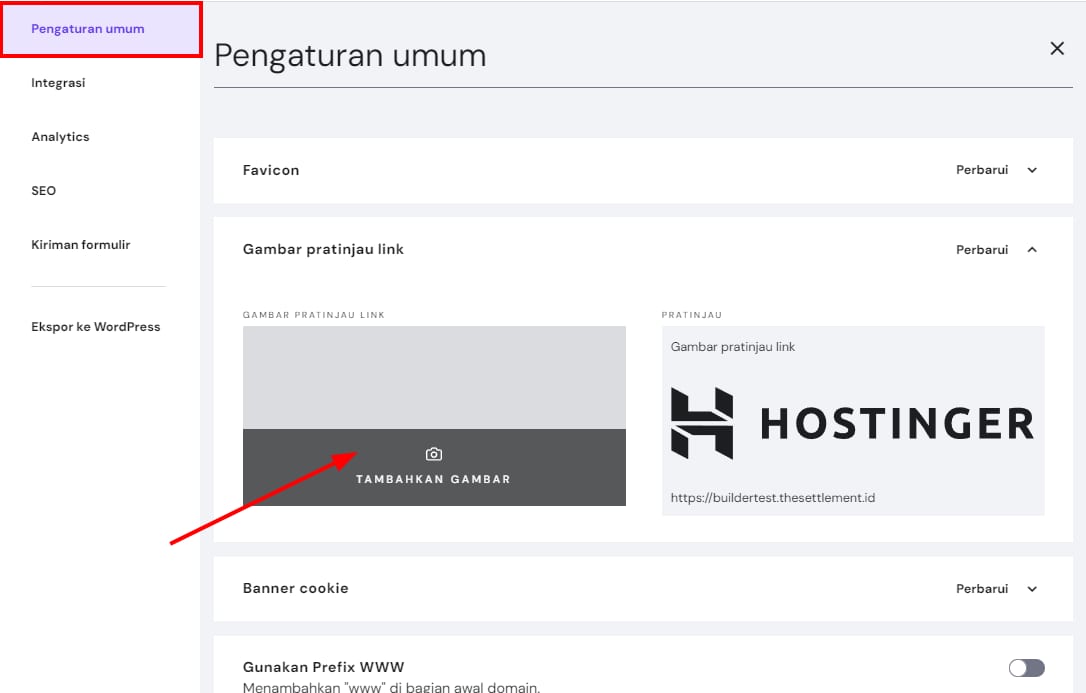The width and height of the screenshot is (1086, 693).
Task: Choose Ekspor ke WordPress option
Action: pyautogui.click(x=96, y=327)
